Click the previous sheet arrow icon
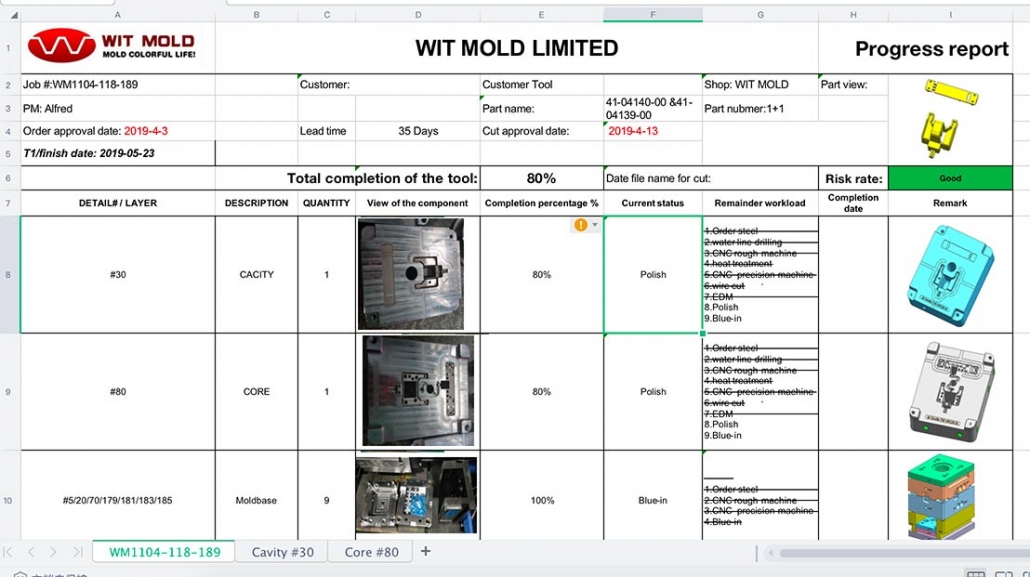The height and width of the screenshot is (577, 1030). click(31, 551)
